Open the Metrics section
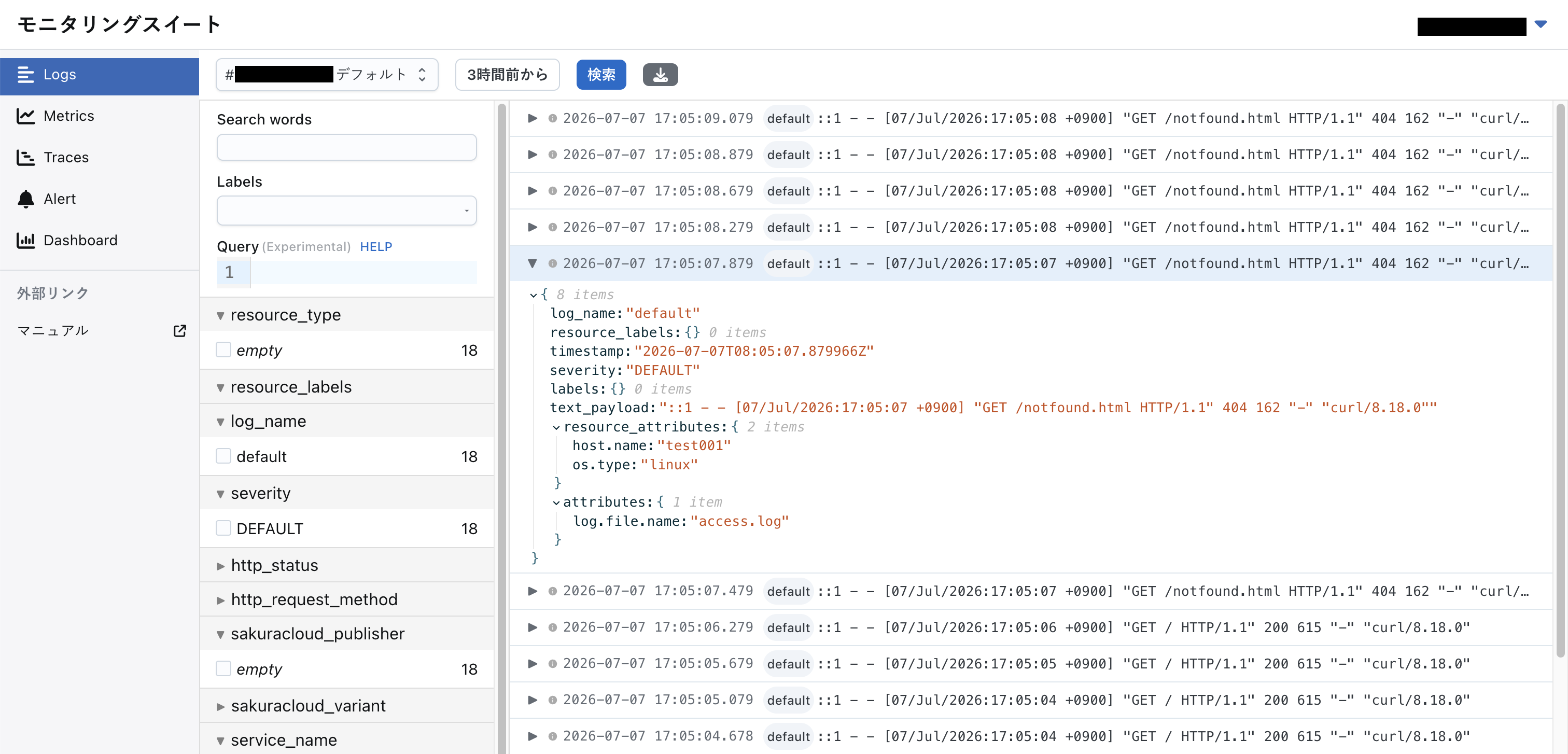 (x=99, y=116)
